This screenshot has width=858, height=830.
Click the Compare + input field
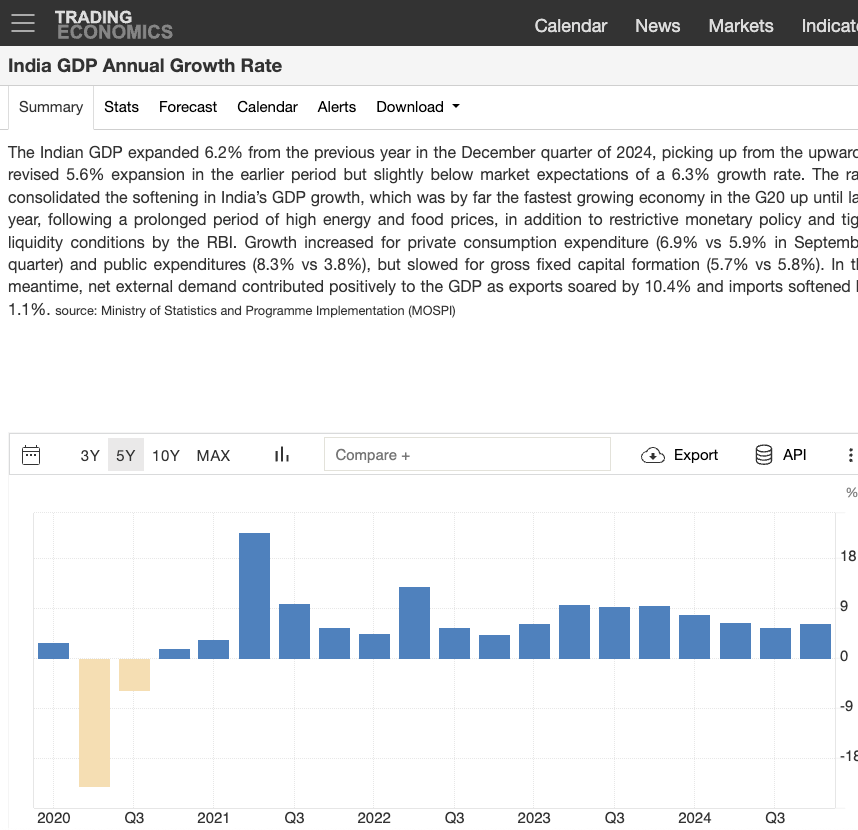pos(467,455)
